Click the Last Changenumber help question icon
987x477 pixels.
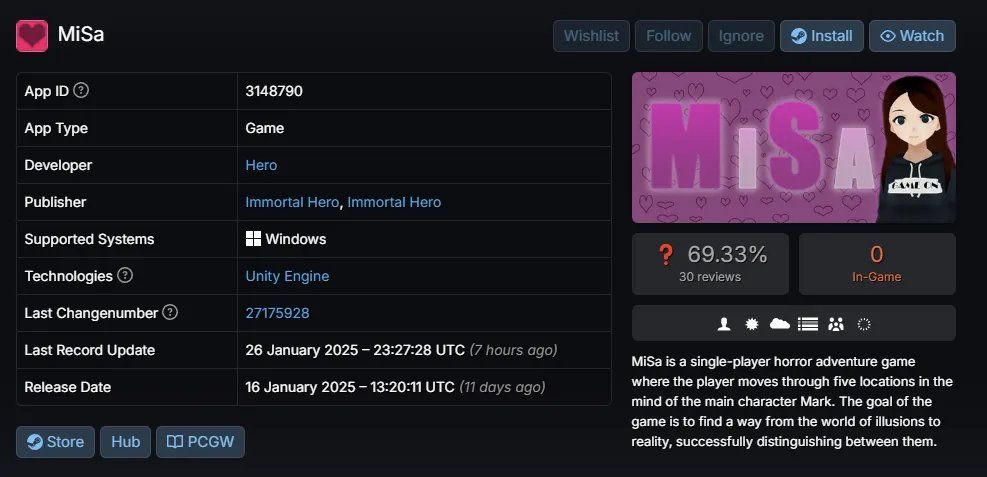[170, 312]
